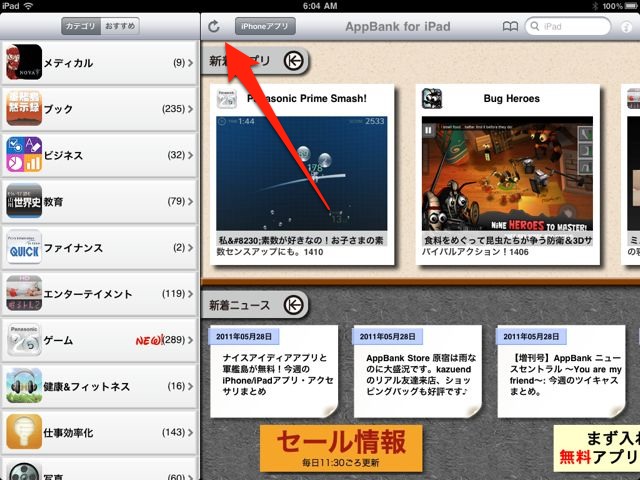This screenshot has width=640, height=480.
Task: Switch to the おすすめ tab
Action: (120, 26)
